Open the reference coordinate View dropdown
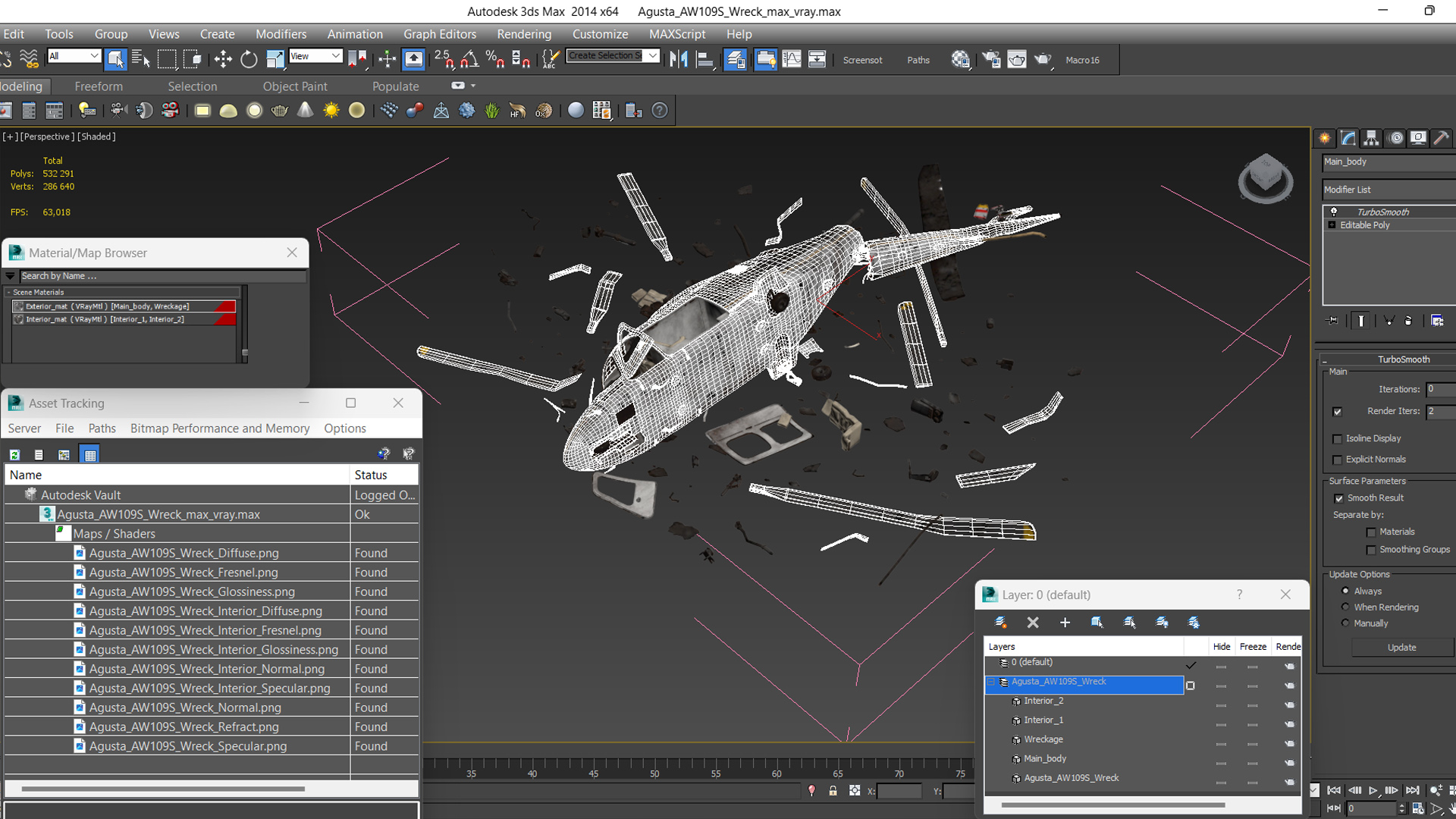The image size is (1456, 819). click(315, 55)
